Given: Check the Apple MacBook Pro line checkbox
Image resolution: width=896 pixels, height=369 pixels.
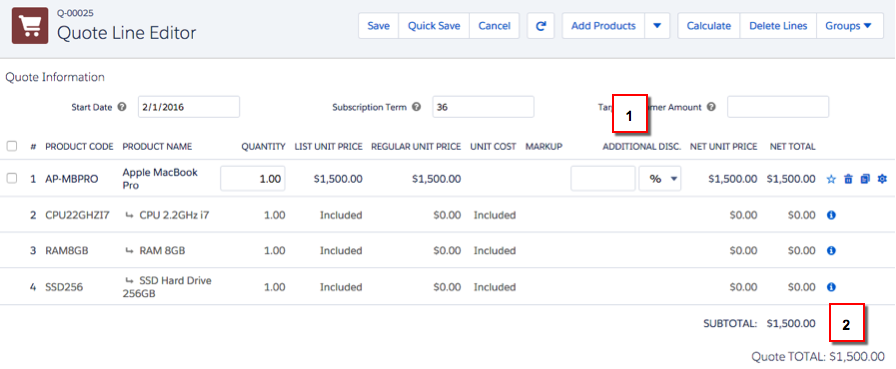Looking at the screenshot, I should 11,179.
